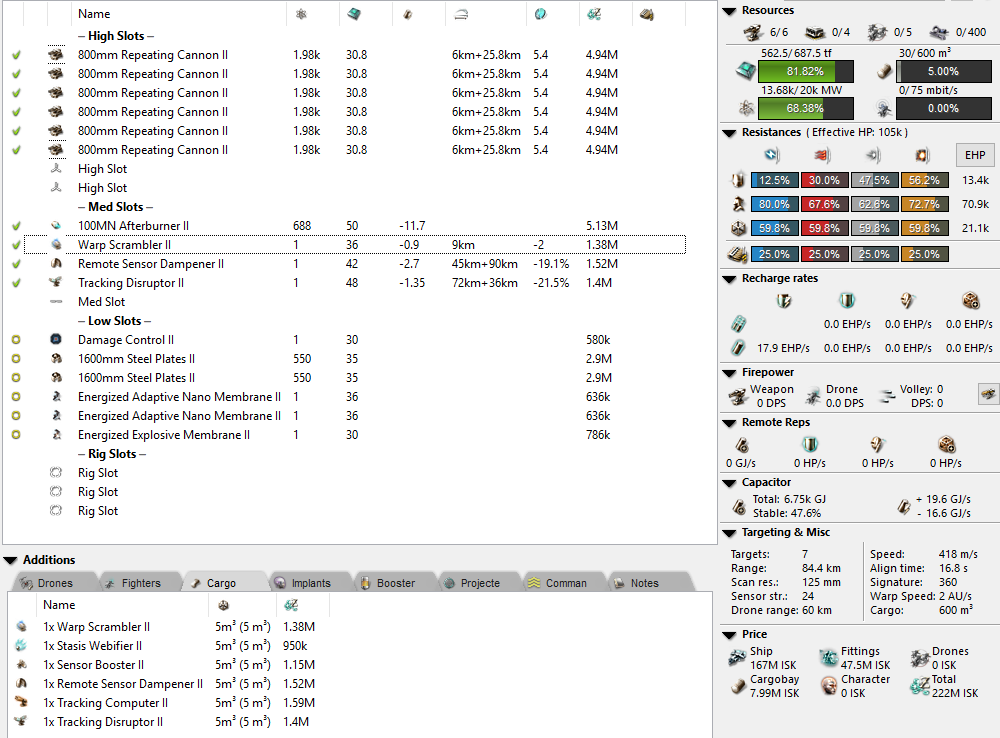Collapse the Resources panel
1000x738 pixels.
pos(729,11)
